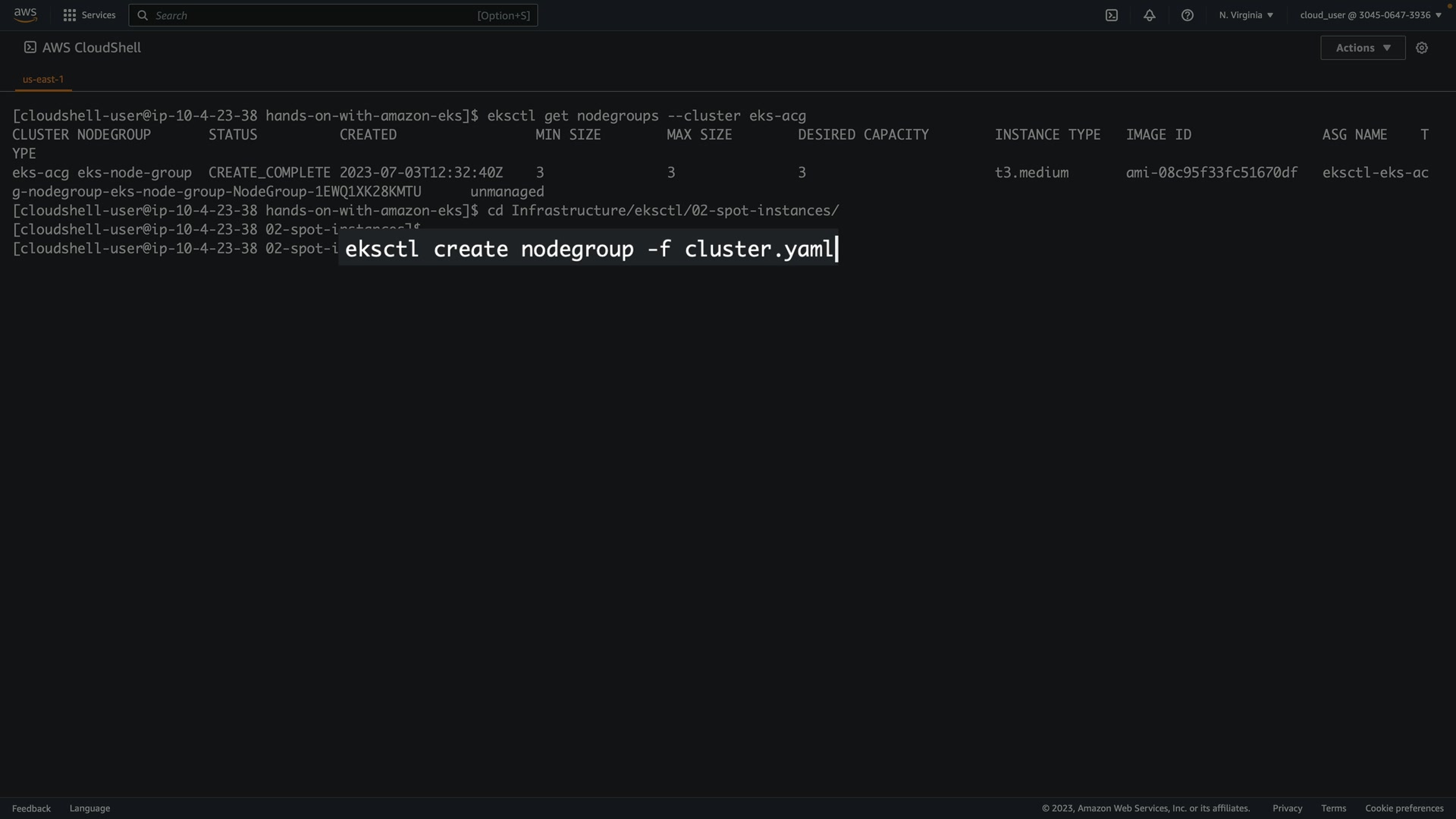Expand the cloud_user account dropdown
This screenshot has width=1456, height=819.
[1370, 15]
